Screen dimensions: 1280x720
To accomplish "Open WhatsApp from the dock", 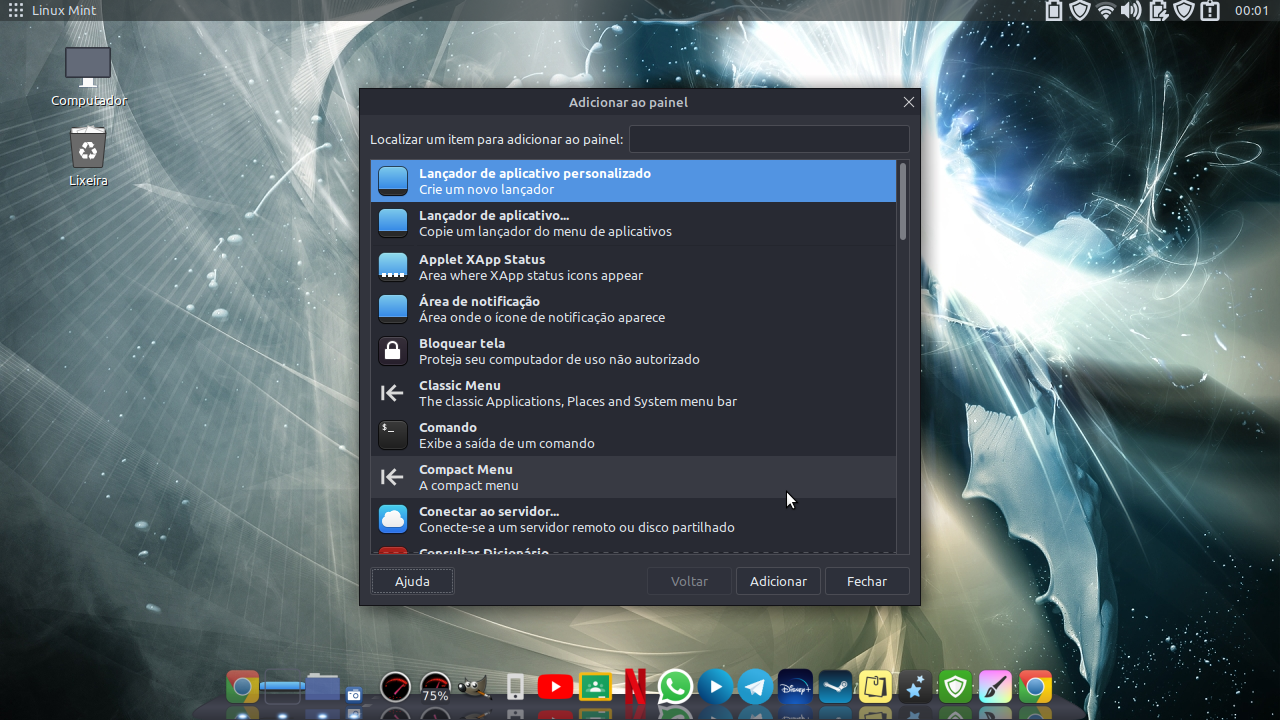I will point(675,687).
